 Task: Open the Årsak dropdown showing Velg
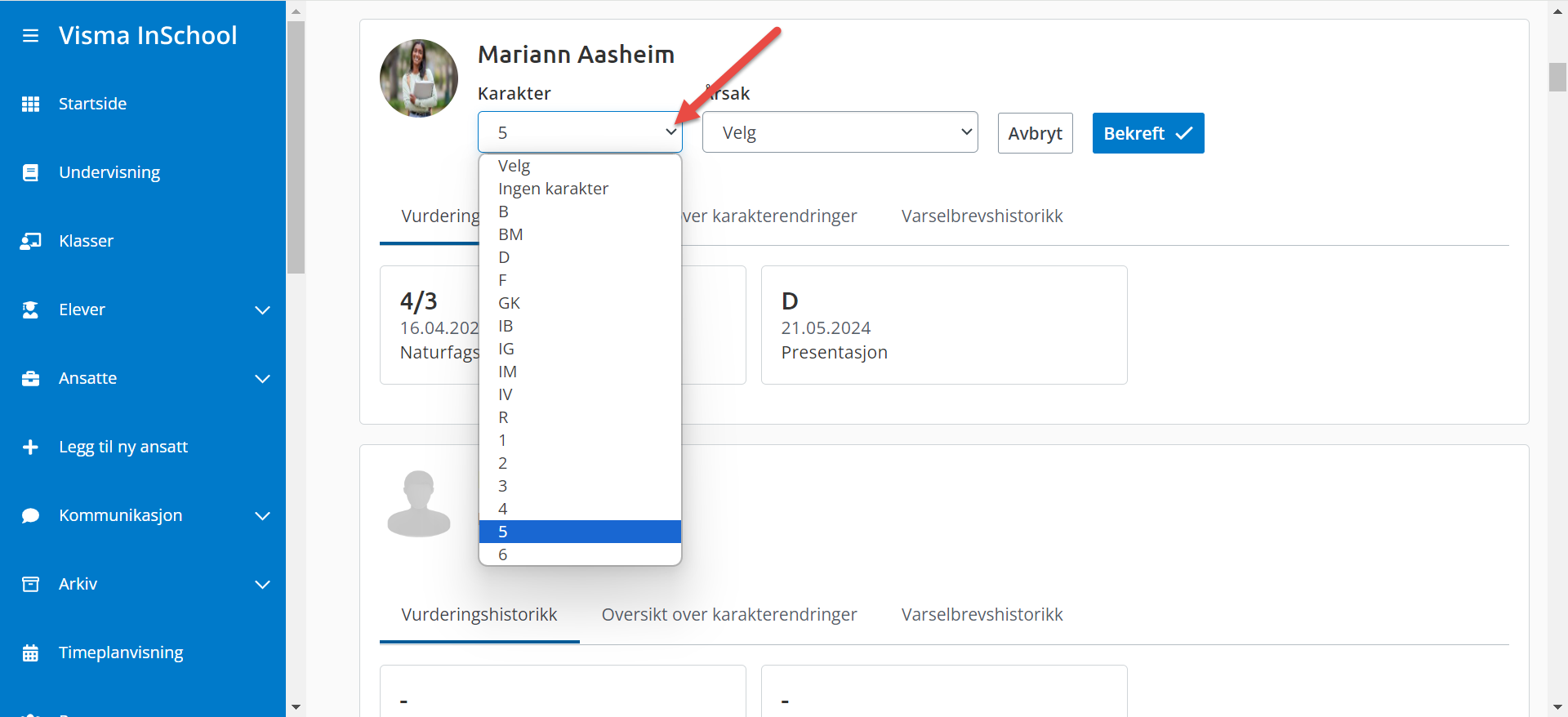tap(840, 132)
